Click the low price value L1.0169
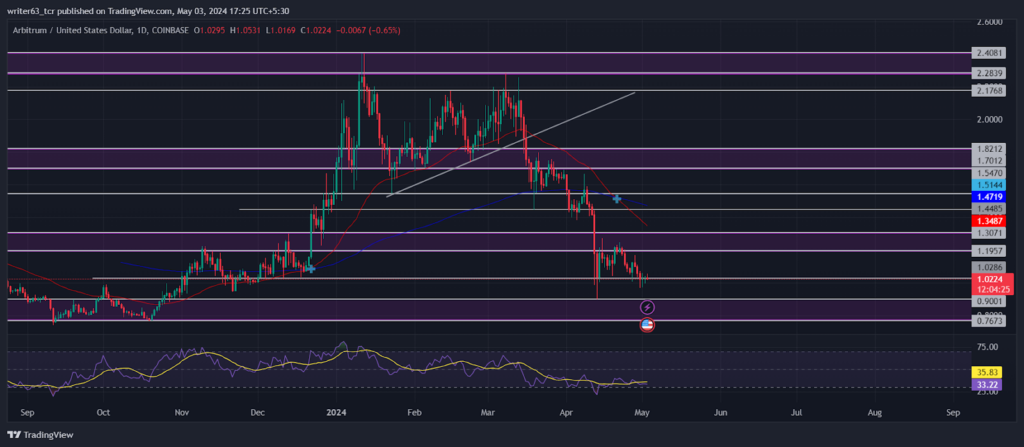Image resolution: width=1024 pixels, height=447 pixels. (283, 30)
